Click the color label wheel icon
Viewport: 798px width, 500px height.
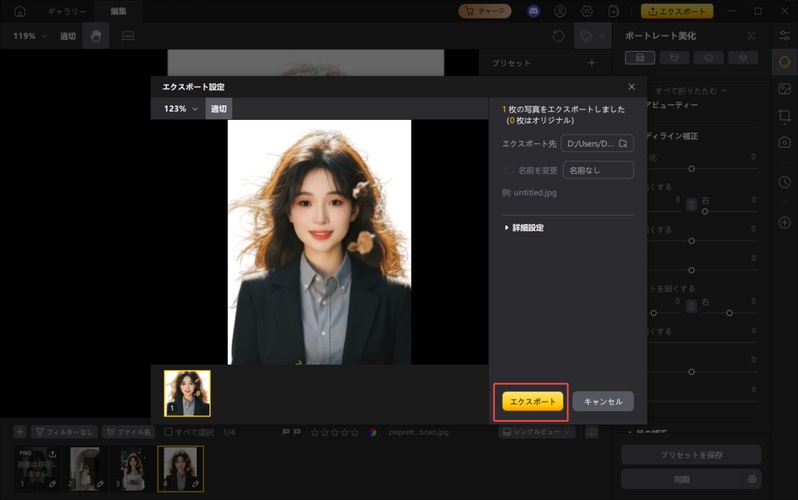click(x=373, y=432)
